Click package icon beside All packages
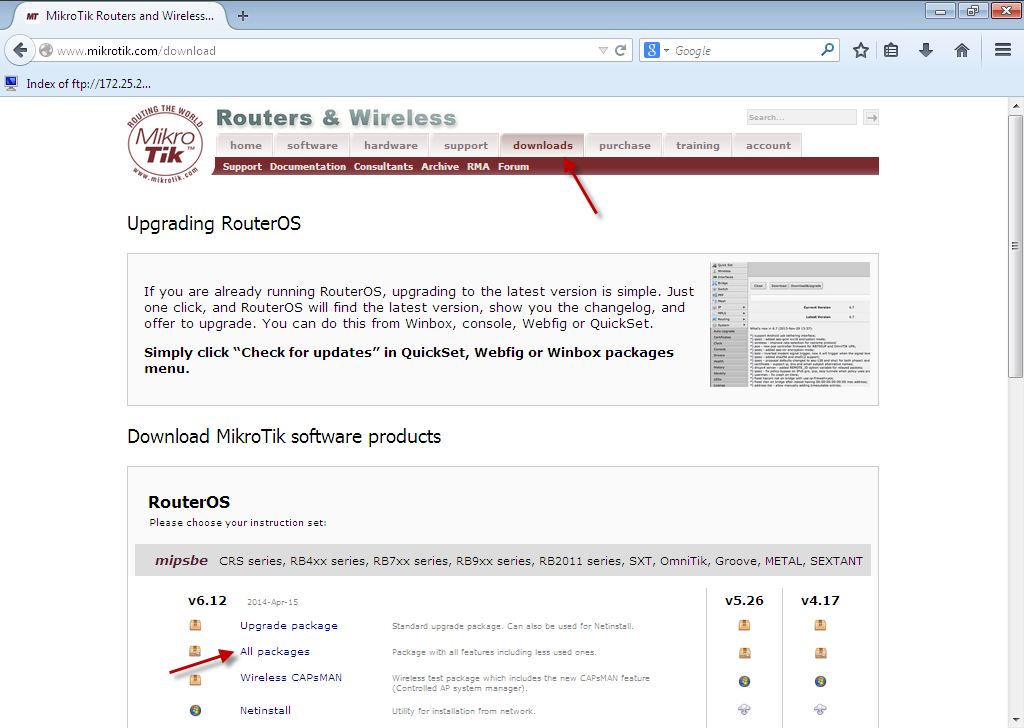This screenshot has width=1024, height=728. click(195, 651)
